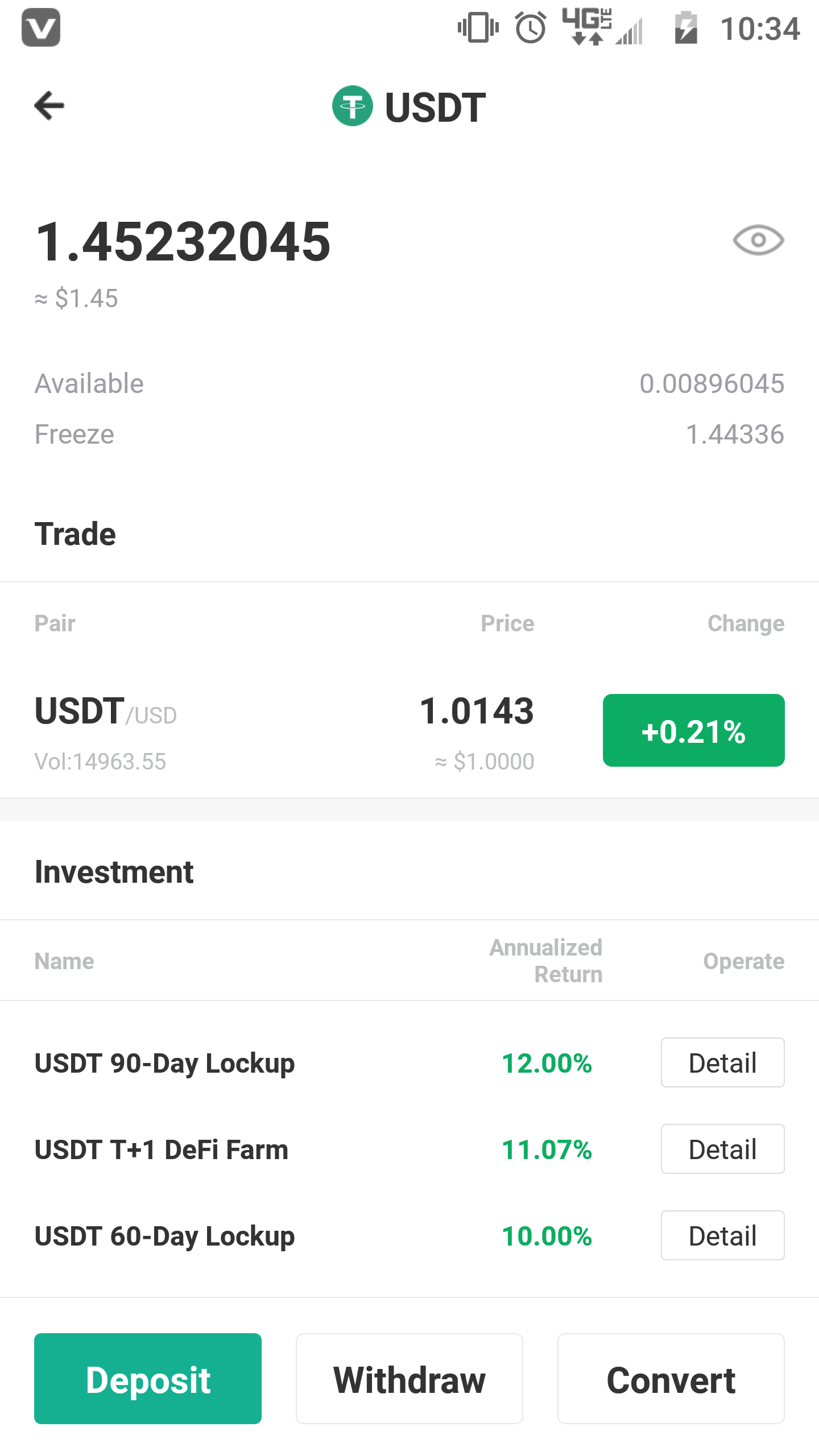
Task: Tap the alarm clock status icon
Action: pyautogui.click(x=531, y=27)
